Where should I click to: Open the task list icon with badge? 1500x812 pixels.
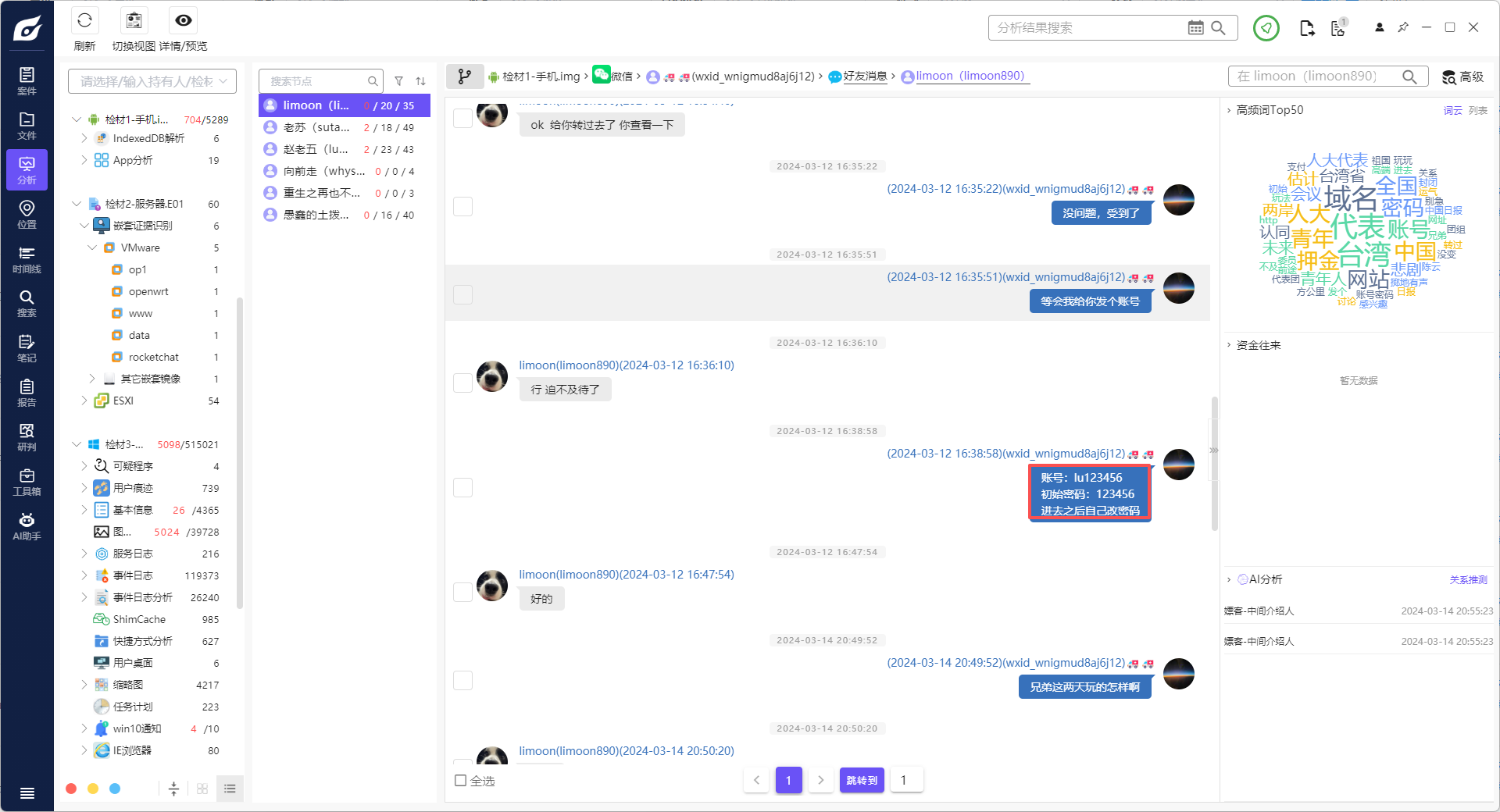click(1338, 28)
